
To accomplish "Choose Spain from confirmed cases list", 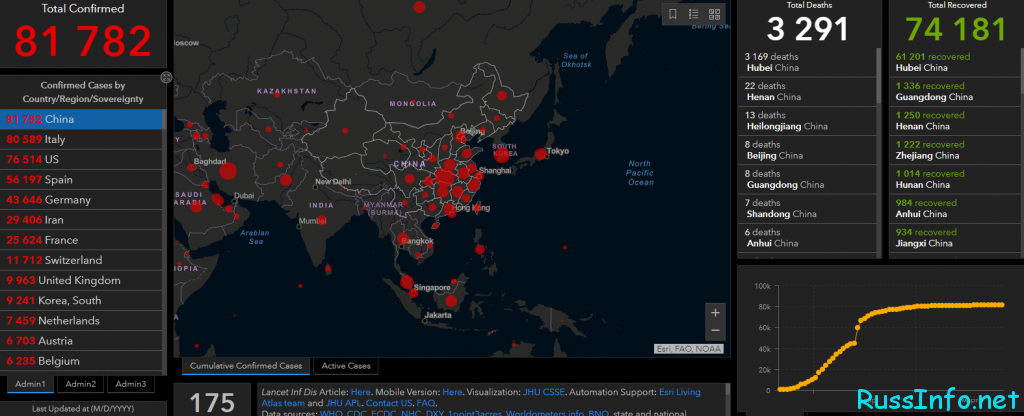I will coord(81,180).
